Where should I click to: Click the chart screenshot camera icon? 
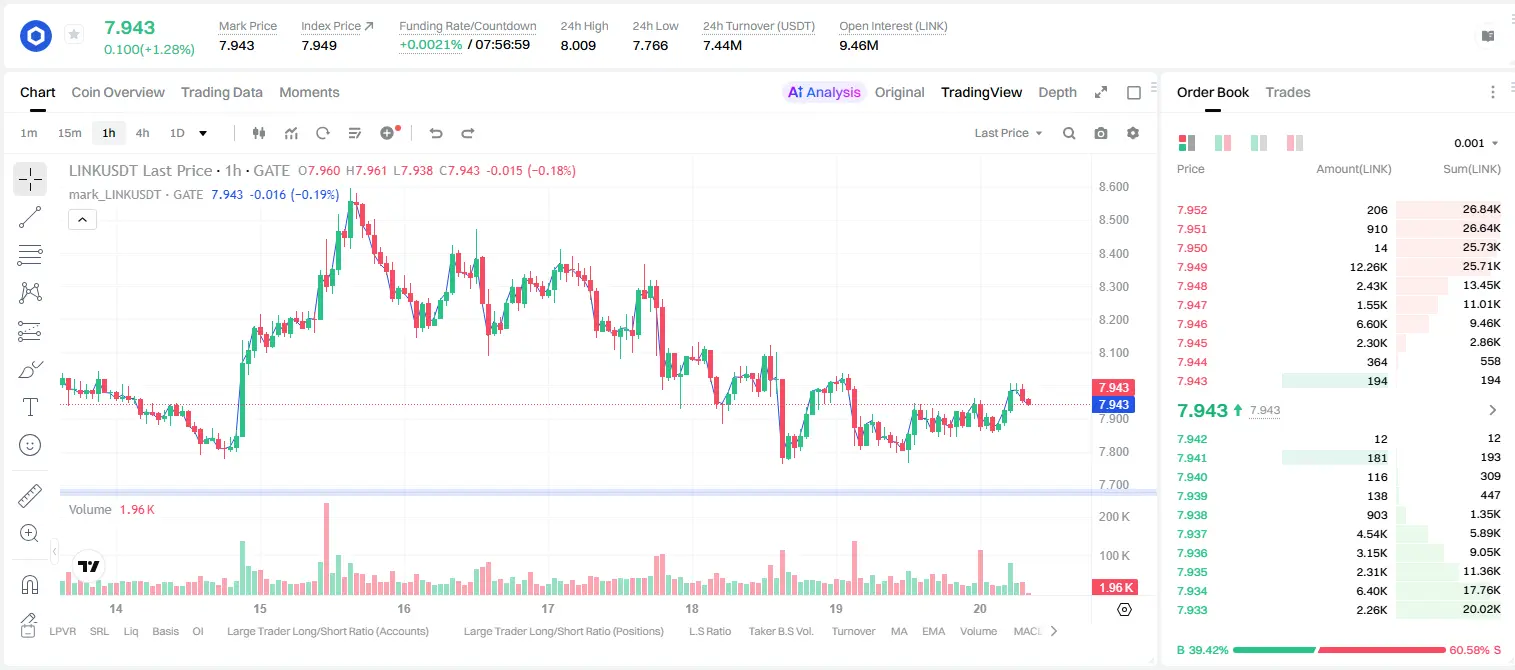pos(1101,133)
